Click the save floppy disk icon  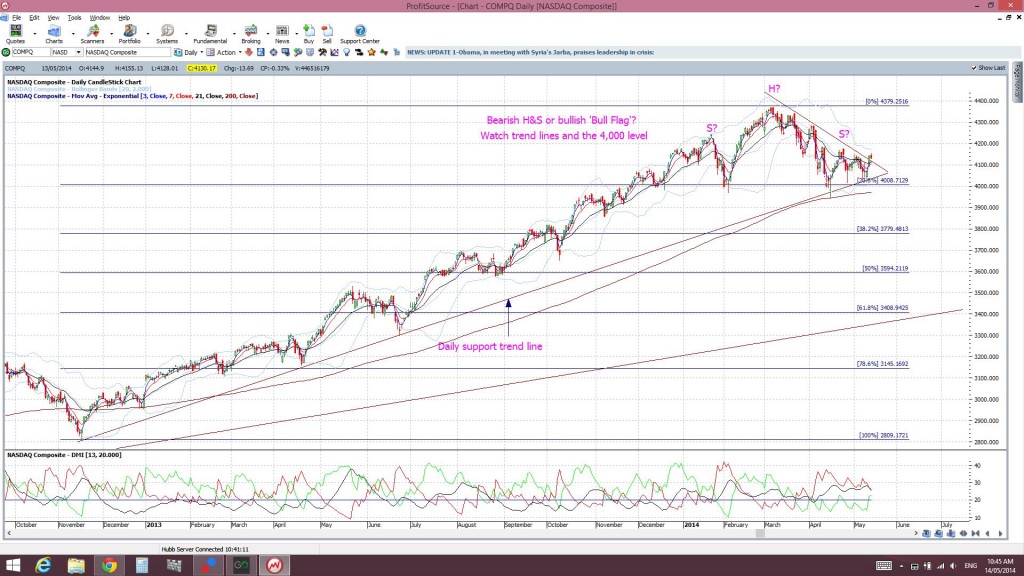click(260, 52)
